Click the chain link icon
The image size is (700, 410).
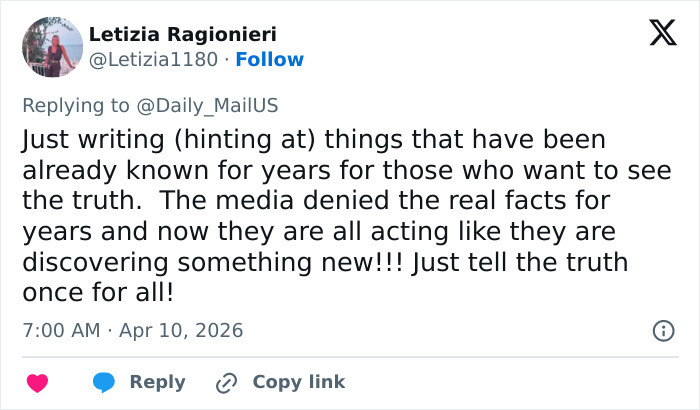(227, 382)
